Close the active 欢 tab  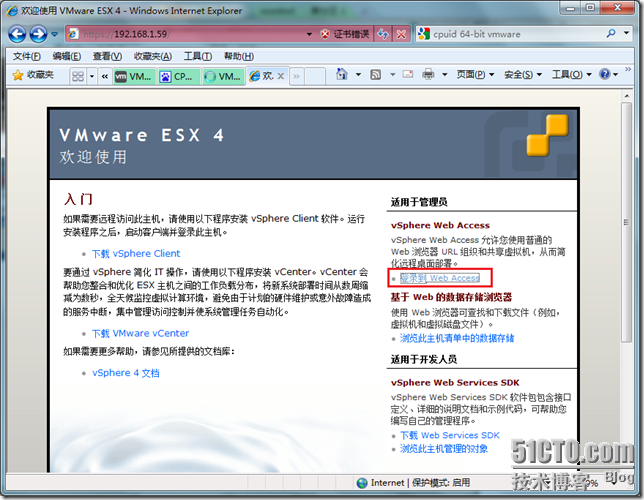[281, 76]
